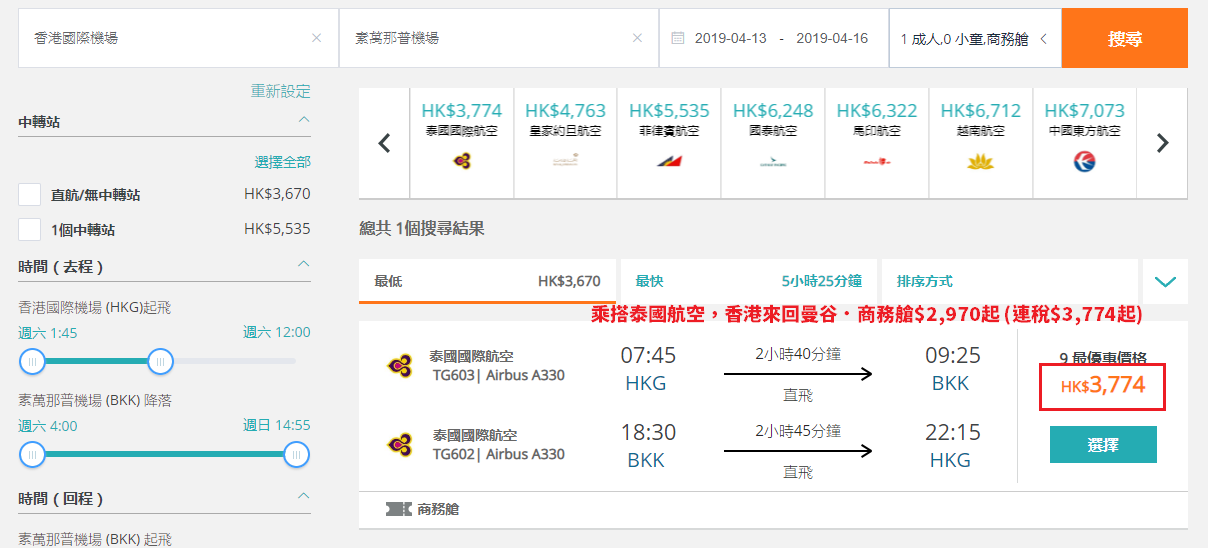Click the right handle of HKG departure slider
The height and width of the screenshot is (548, 1208).
coord(160,361)
